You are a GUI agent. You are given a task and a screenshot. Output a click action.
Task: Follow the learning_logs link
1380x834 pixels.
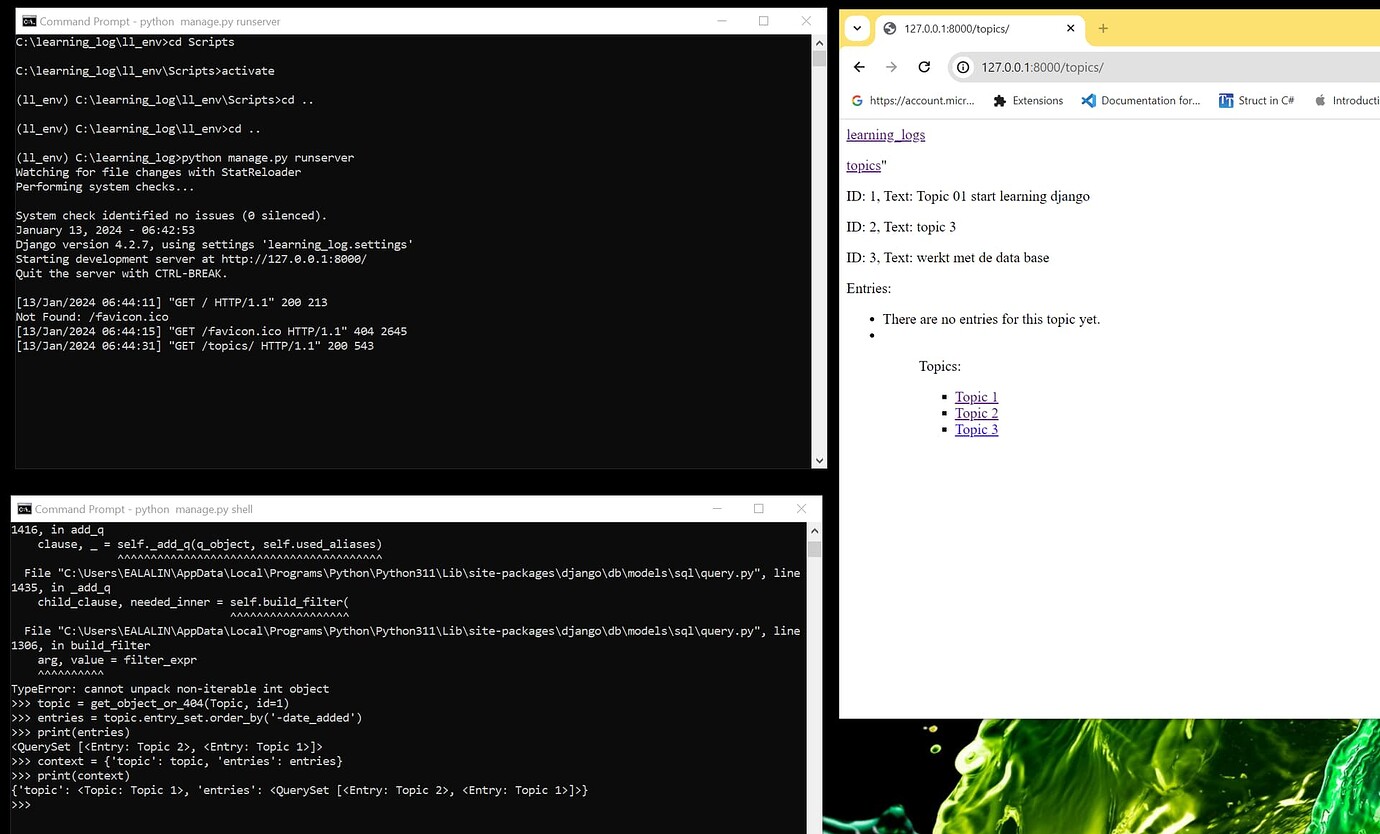pyautogui.click(x=885, y=134)
